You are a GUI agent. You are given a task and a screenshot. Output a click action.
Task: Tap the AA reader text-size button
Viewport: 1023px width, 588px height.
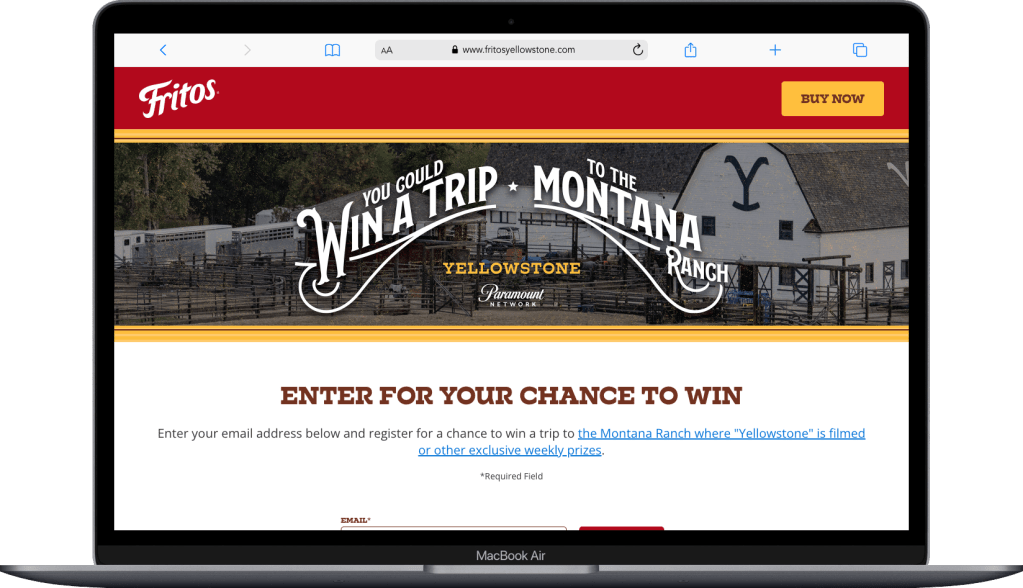coord(387,50)
